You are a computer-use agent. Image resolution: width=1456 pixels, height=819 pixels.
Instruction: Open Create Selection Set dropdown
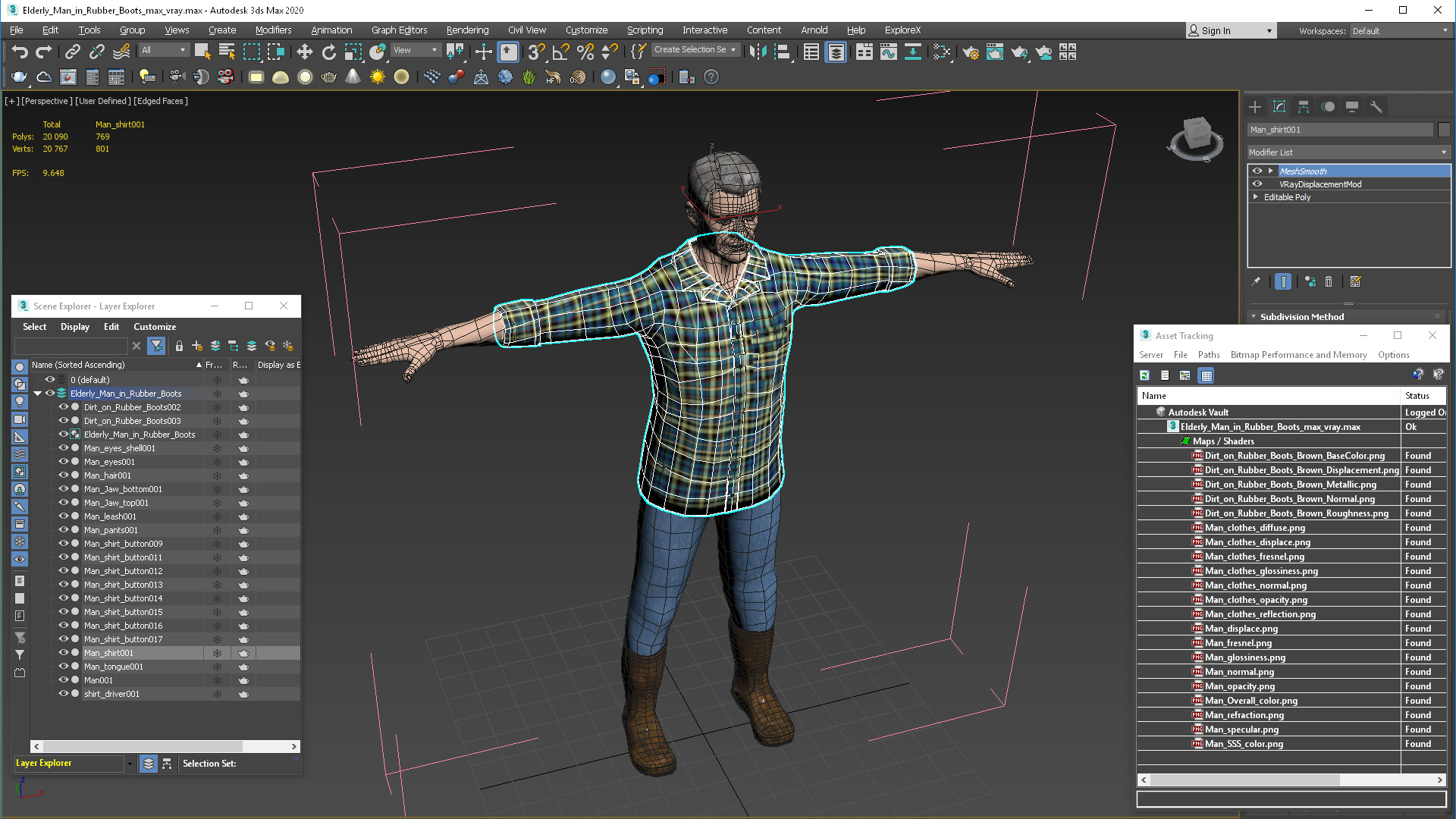coord(695,50)
